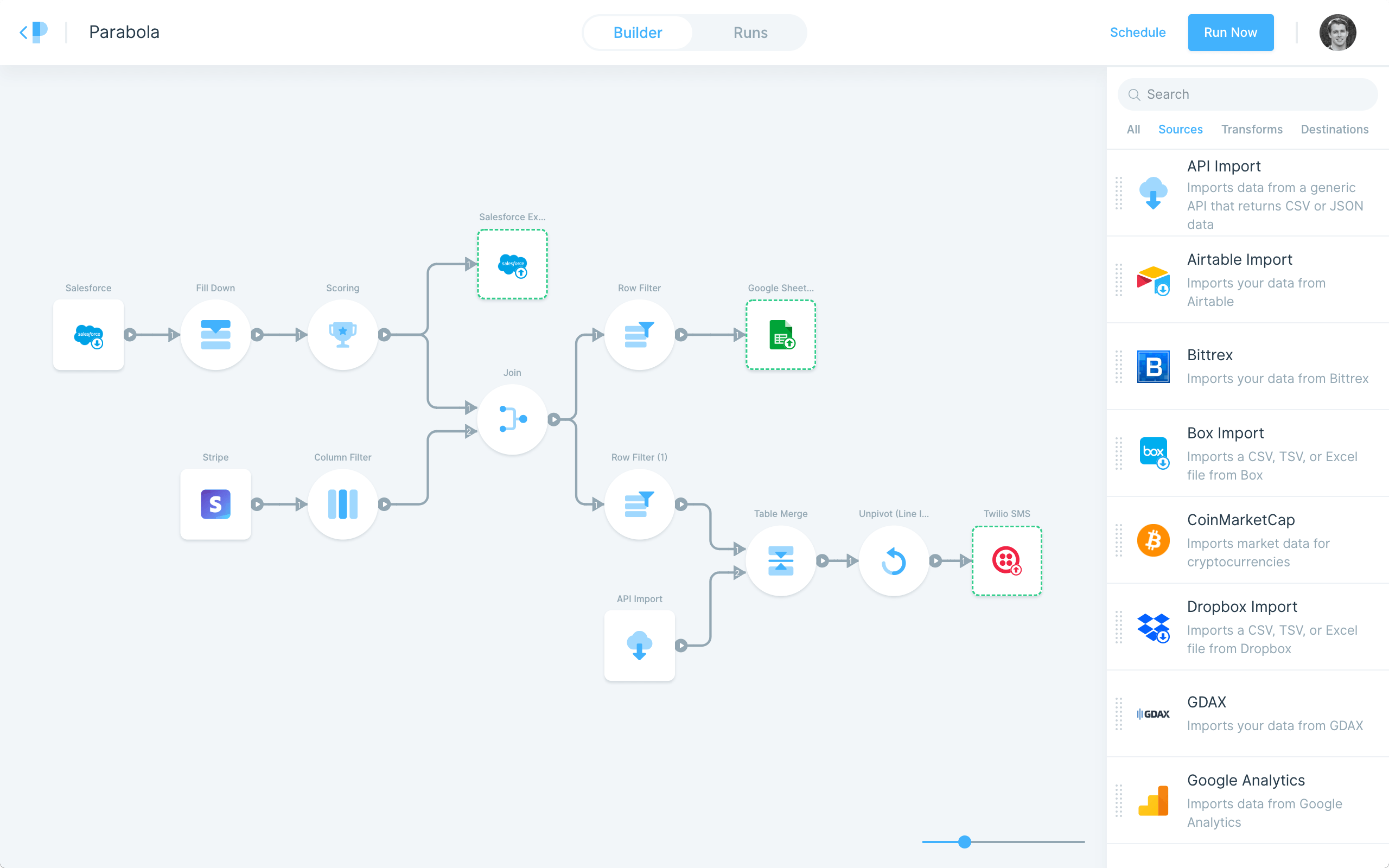Click the API Import source node icon

[640, 645]
